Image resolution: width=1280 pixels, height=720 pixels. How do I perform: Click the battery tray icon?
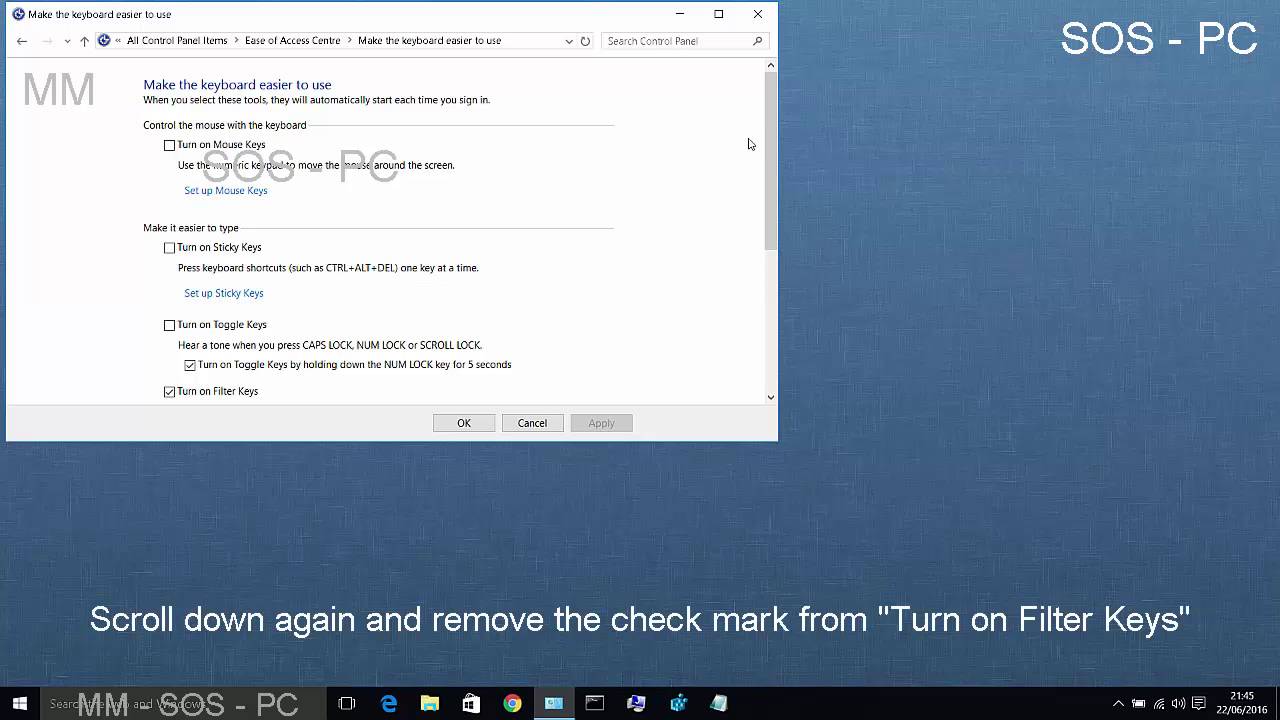pyautogui.click(x=1138, y=704)
